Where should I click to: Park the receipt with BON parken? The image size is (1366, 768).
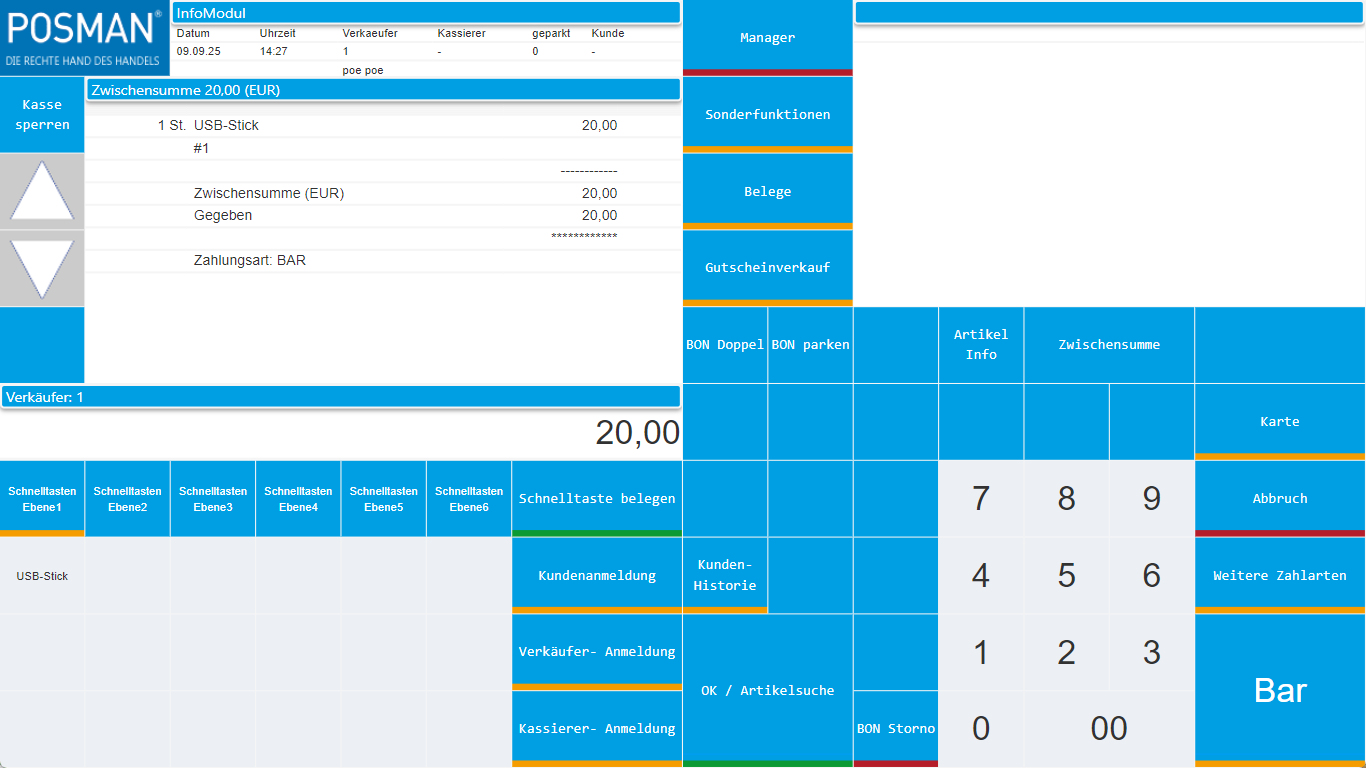click(x=810, y=345)
